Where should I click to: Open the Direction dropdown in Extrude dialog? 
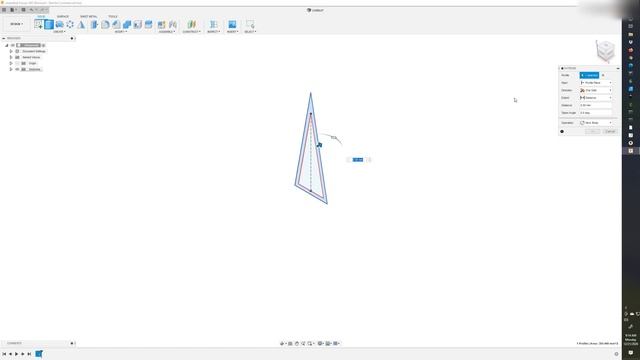tap(596, 90)
